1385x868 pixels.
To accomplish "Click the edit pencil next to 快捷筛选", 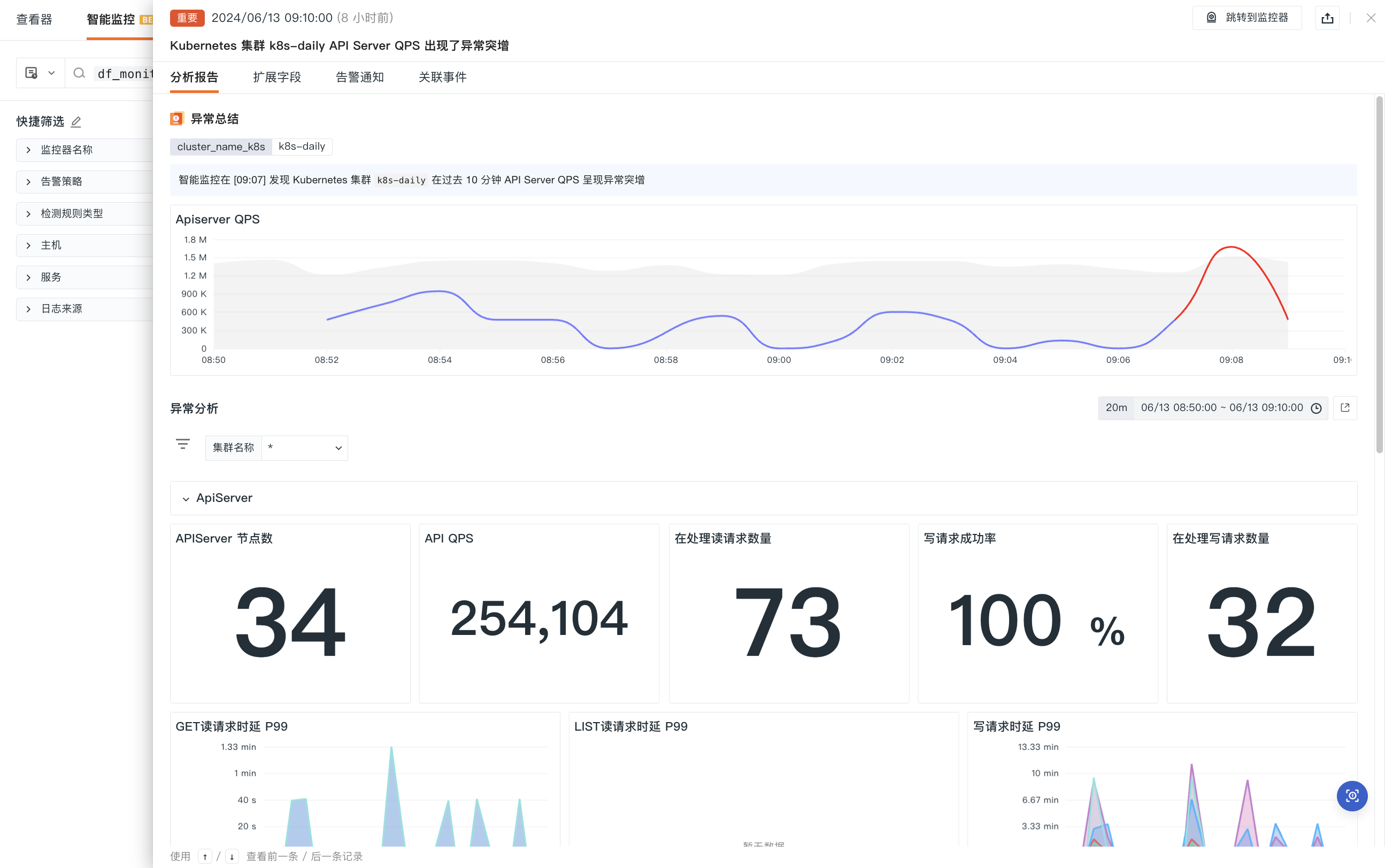I will pos(76,122).
